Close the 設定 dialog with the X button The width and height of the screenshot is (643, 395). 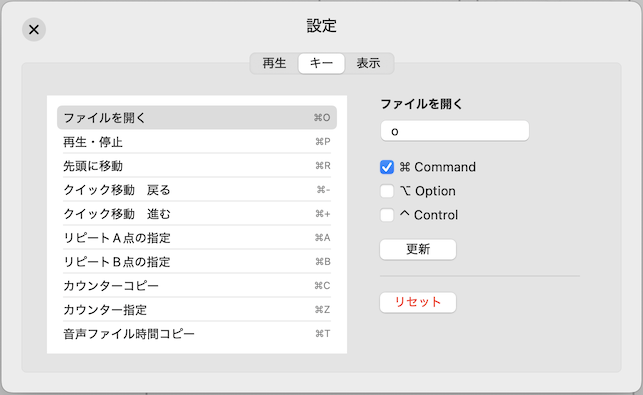[x=34, y=30]
